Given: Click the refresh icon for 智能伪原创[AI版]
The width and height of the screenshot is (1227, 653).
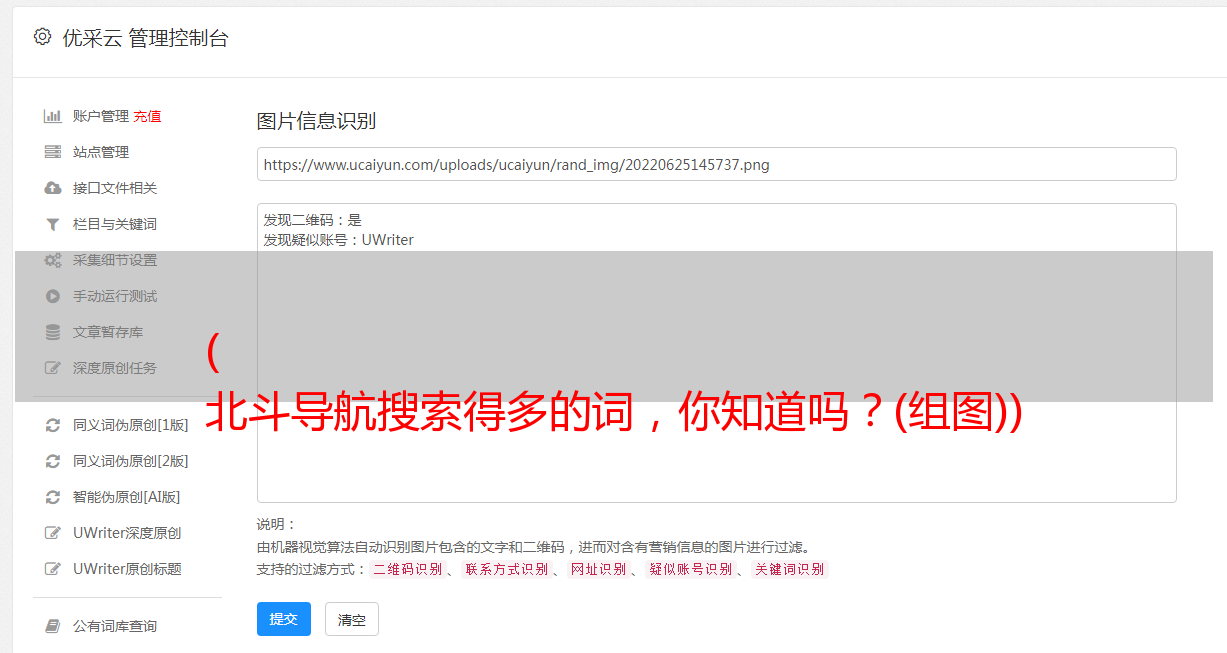Looking at the screenshot, I should point(53,497).
